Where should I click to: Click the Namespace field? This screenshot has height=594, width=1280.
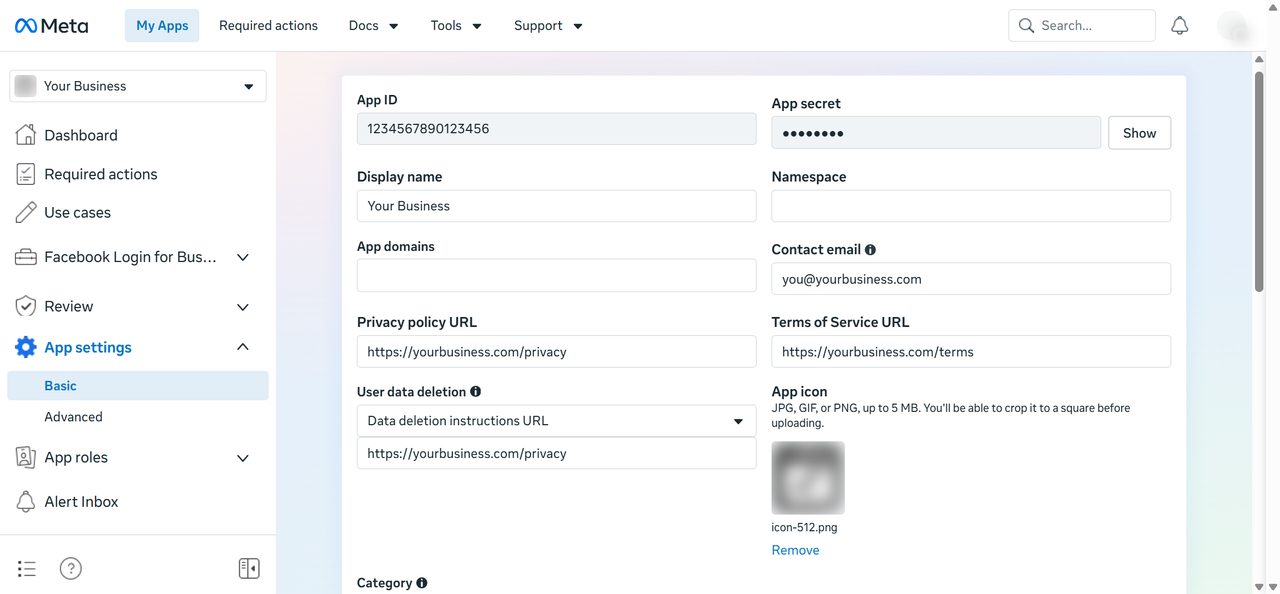coord(971,206)
